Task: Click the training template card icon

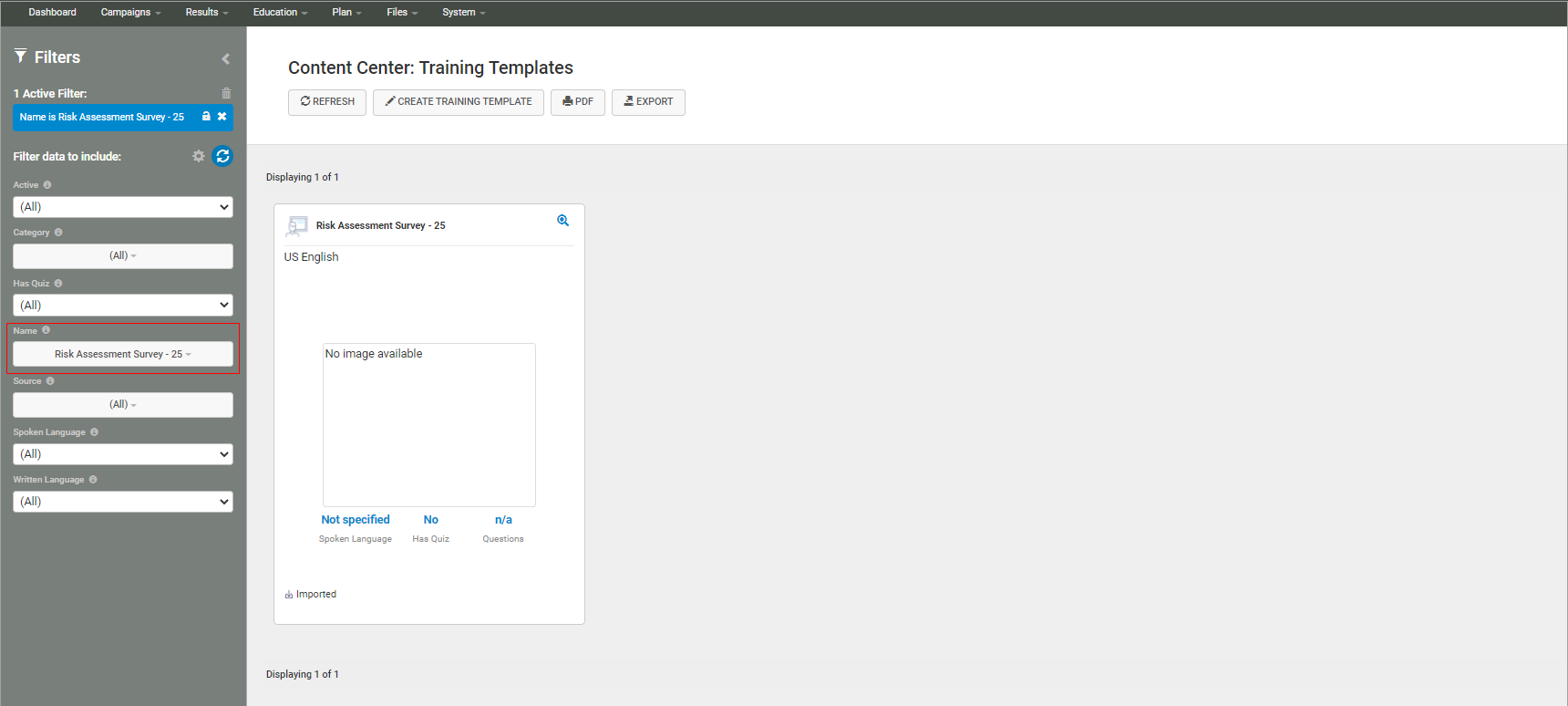Action: click(297, 225)
